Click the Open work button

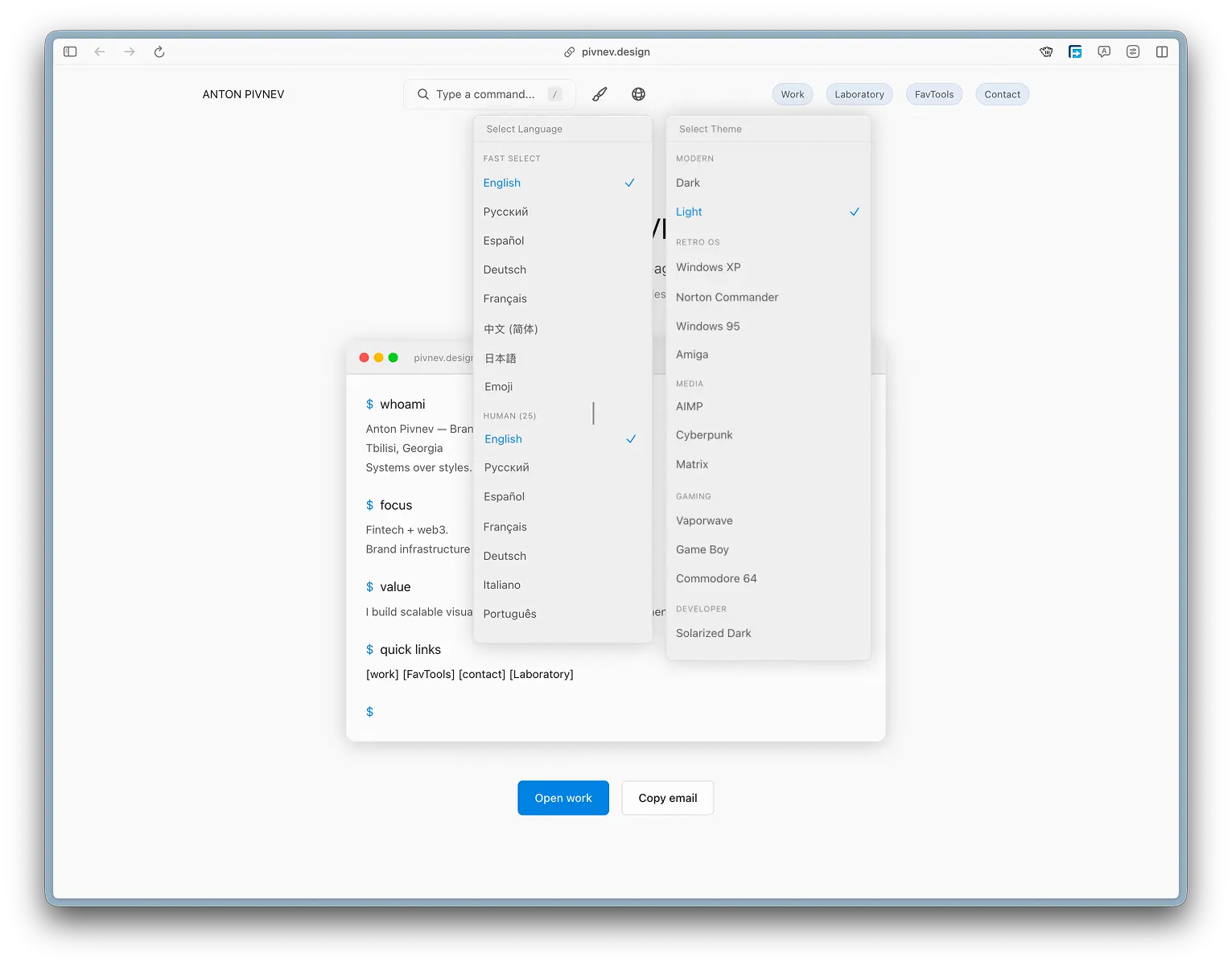click(563, 797)
